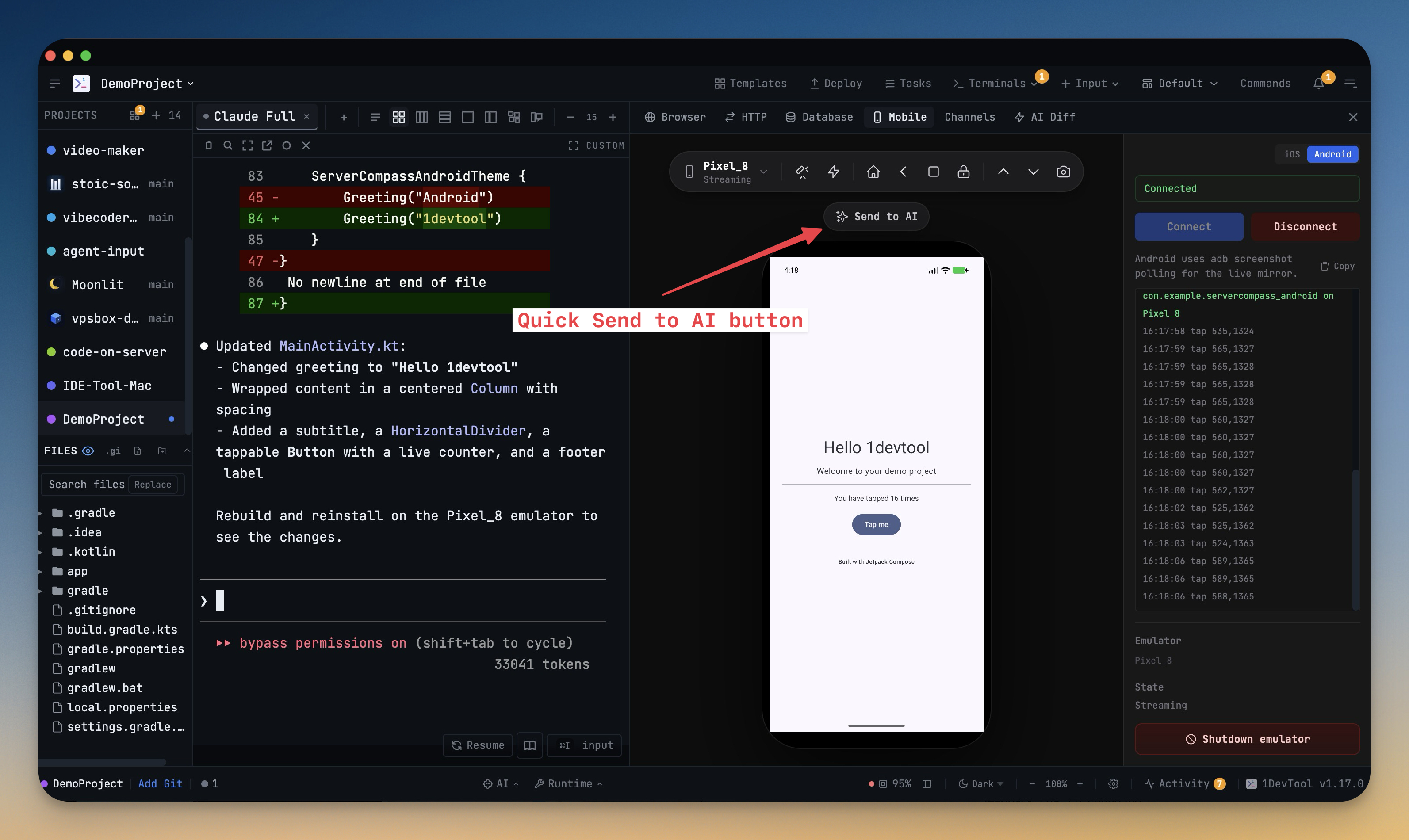Open the AI Diff tab
Screen dimensions: 1409x840
click(1045, 117)
